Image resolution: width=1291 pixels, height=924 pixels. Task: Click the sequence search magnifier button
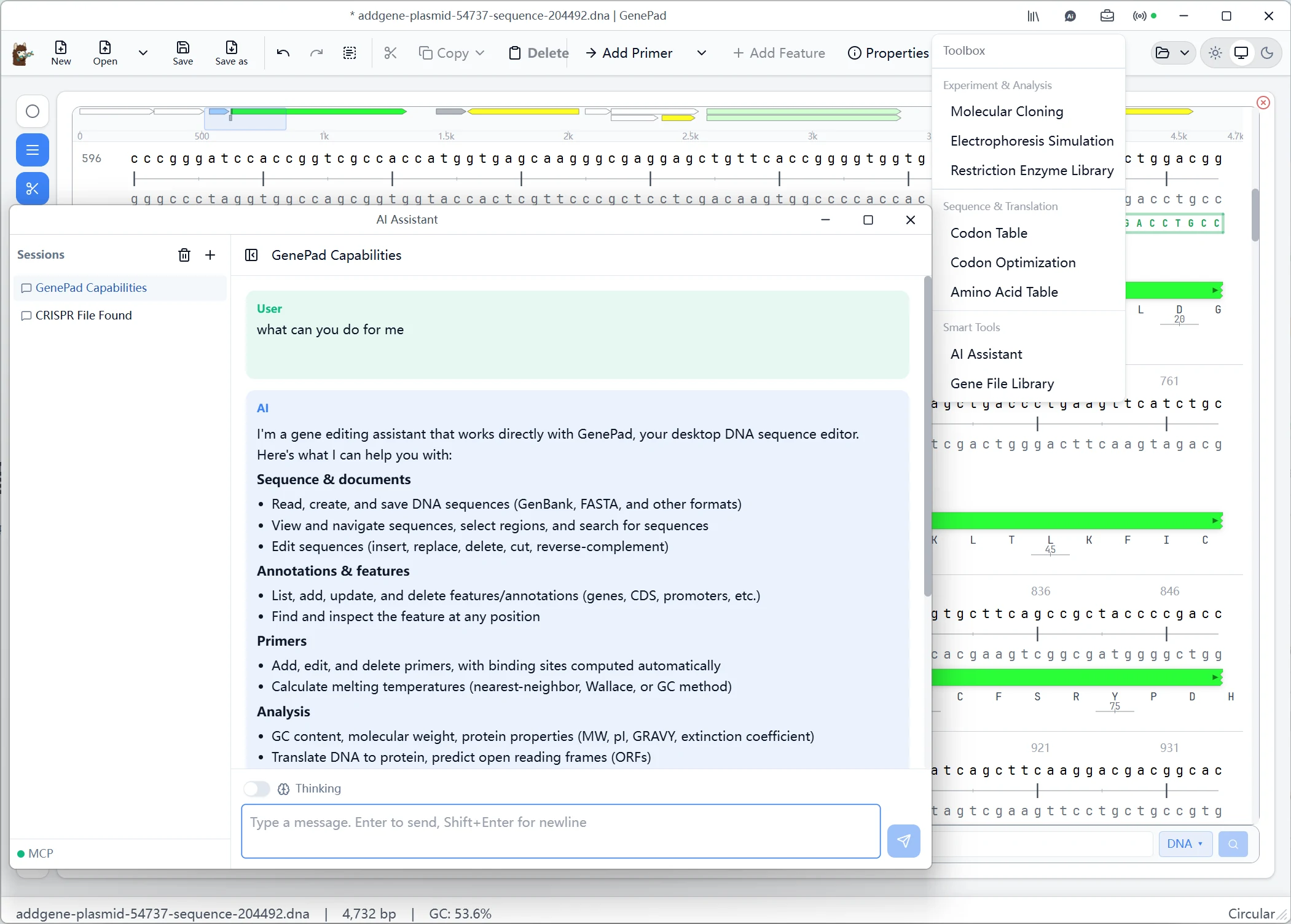[1233, 844]
